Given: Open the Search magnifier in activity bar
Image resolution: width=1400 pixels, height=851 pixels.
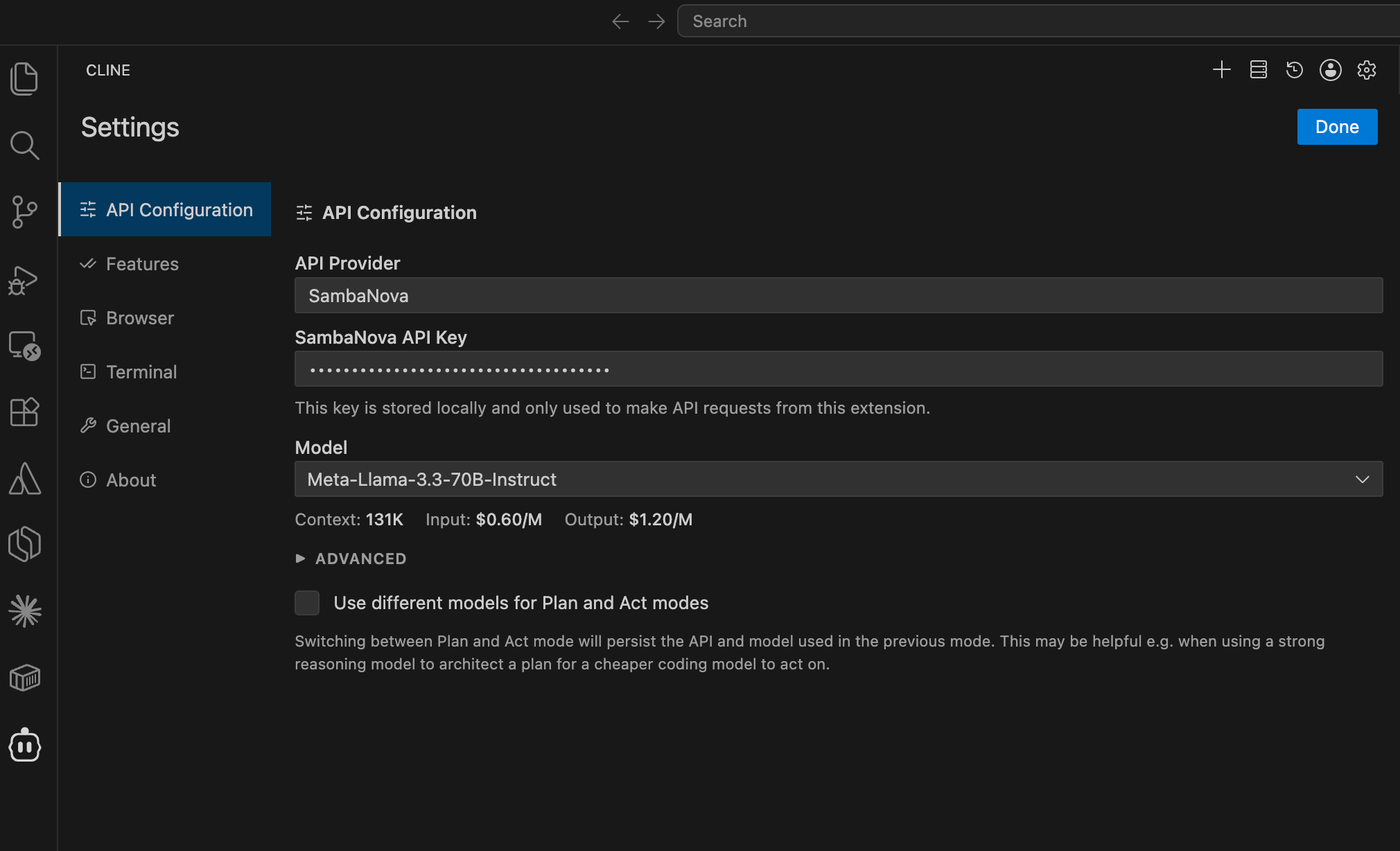Looking at the screenshot, I should point(24,145).
